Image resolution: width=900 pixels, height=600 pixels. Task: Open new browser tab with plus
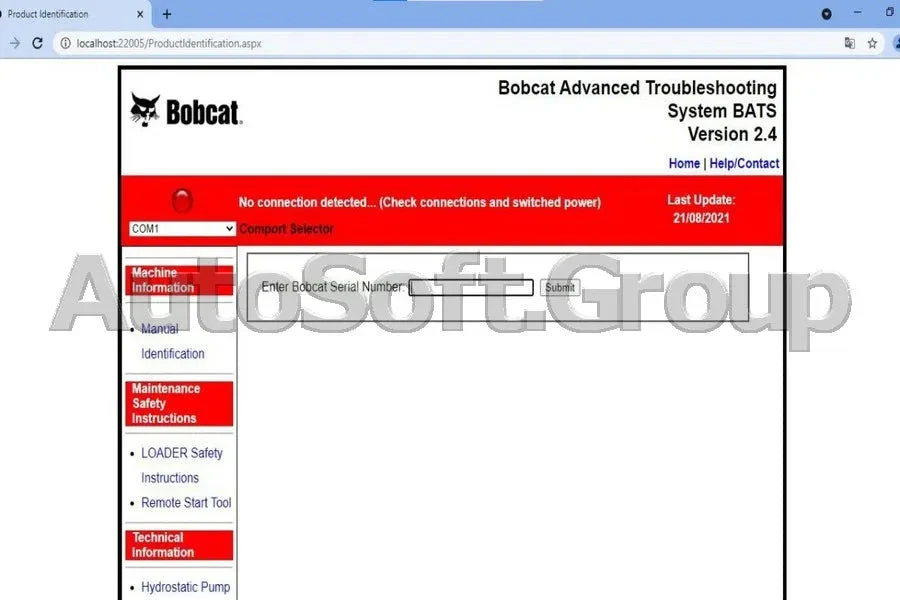(167, 14)
